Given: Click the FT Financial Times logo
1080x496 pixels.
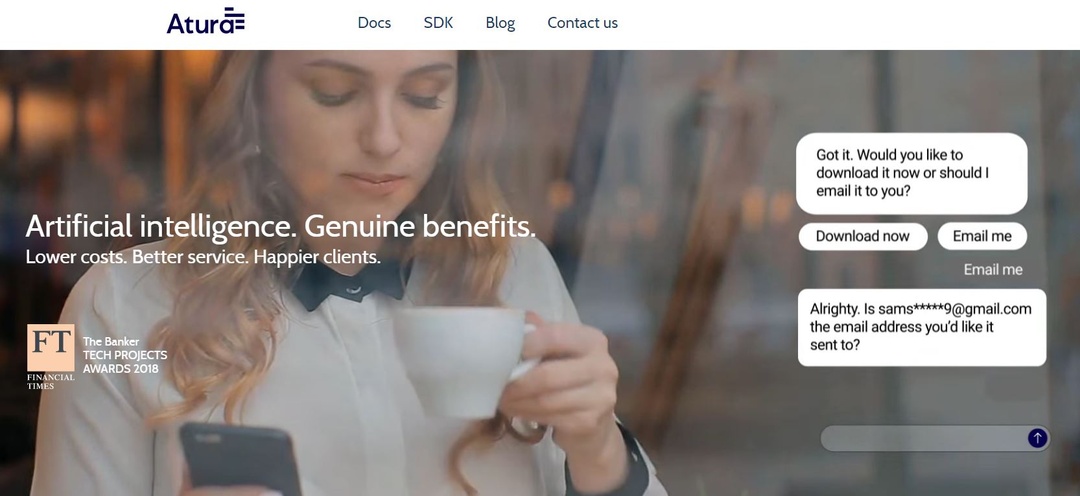Looking at the screenshot, I should (x=51, y=357).
